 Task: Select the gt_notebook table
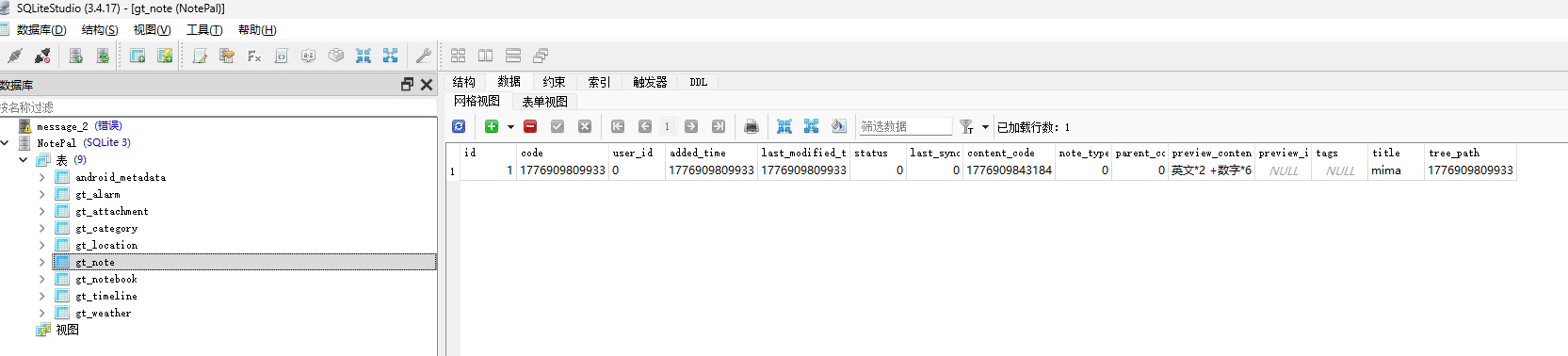point(105,279)
